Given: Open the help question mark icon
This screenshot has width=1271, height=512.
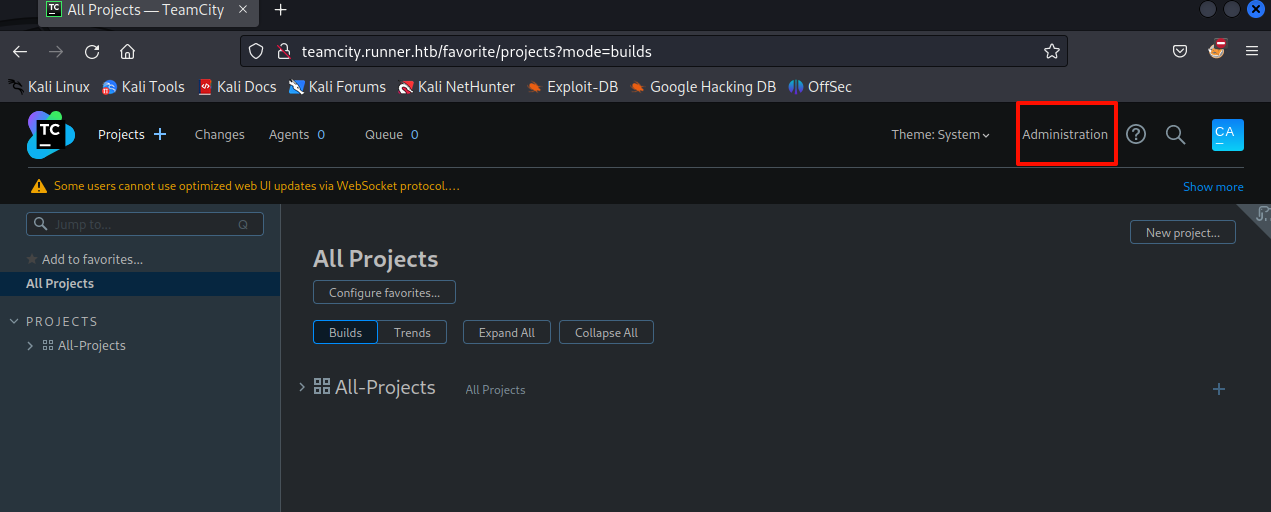Looking at the screenshot, I should (1136, 134).
